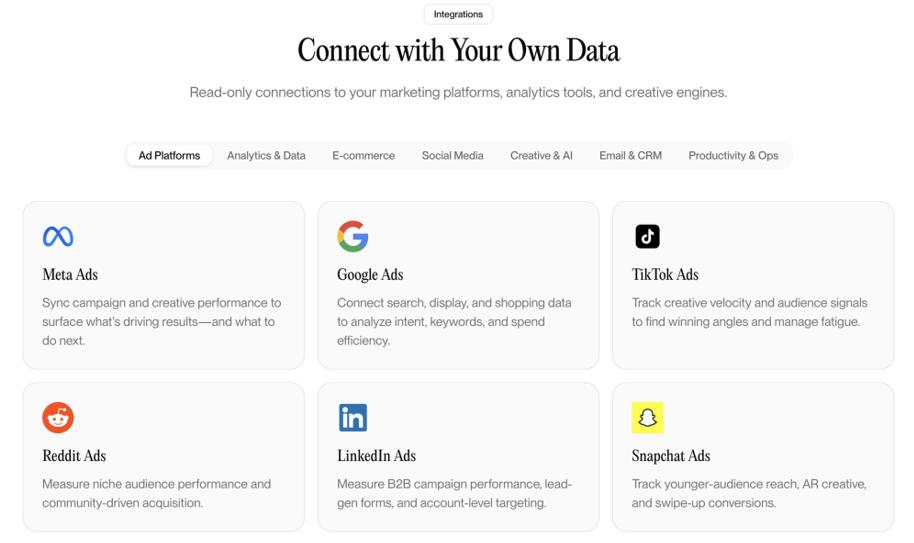Screen dimensions: 914x543
Task: Go to the Social Media tab
Action: pyautogui.click(x=452, y=156)
